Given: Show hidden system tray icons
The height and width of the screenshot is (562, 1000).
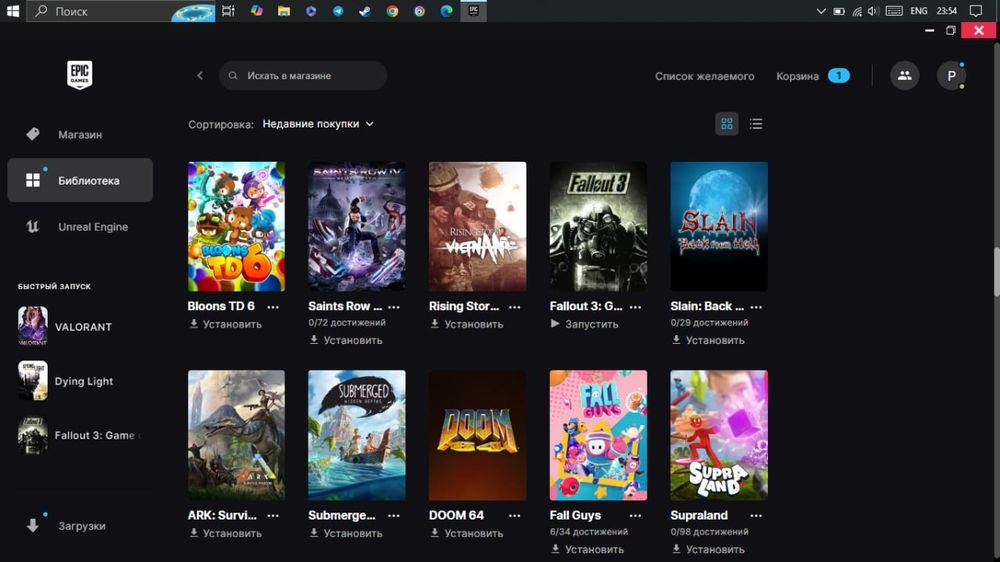Looking at the screenshot, I should click(821, 11).
